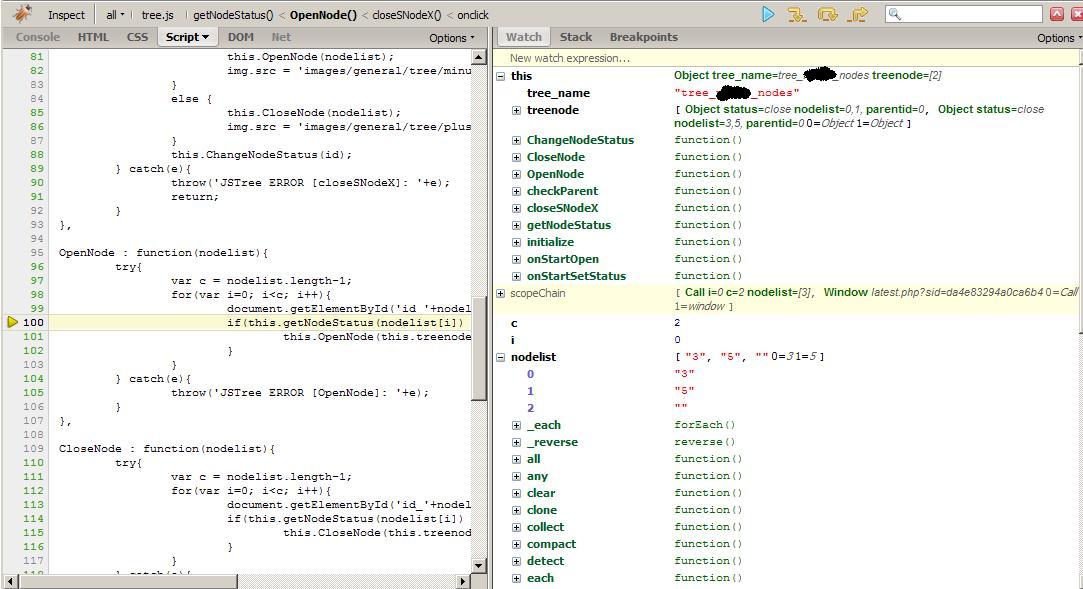This screenshot has width=1083, height=589.
Task: Open the Watch panel Options menu
Action: pyautogui.click(x=1058, y=38)
